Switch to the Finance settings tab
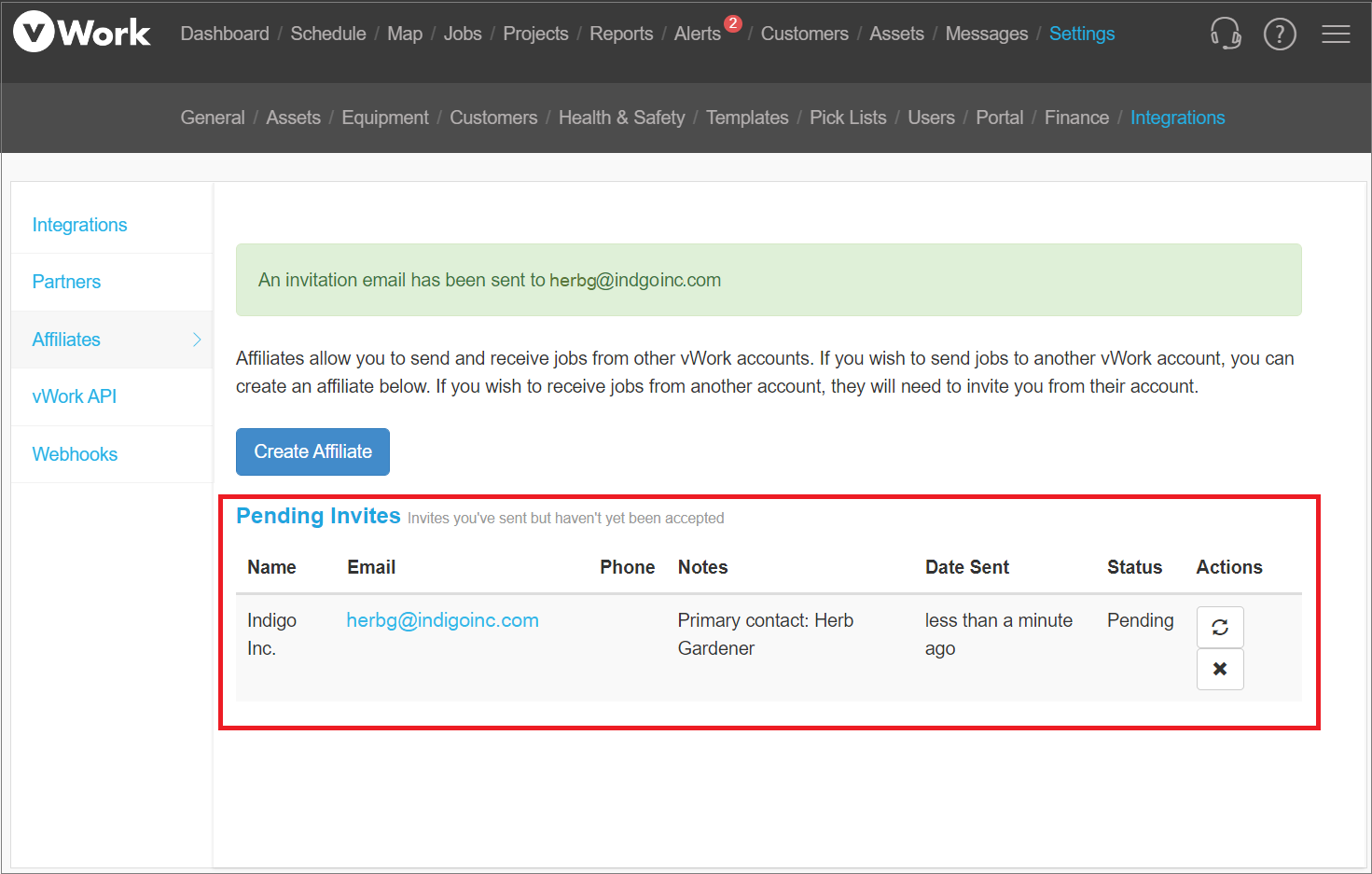Viewport: 1372px width, 874px height. [1076, 118]
